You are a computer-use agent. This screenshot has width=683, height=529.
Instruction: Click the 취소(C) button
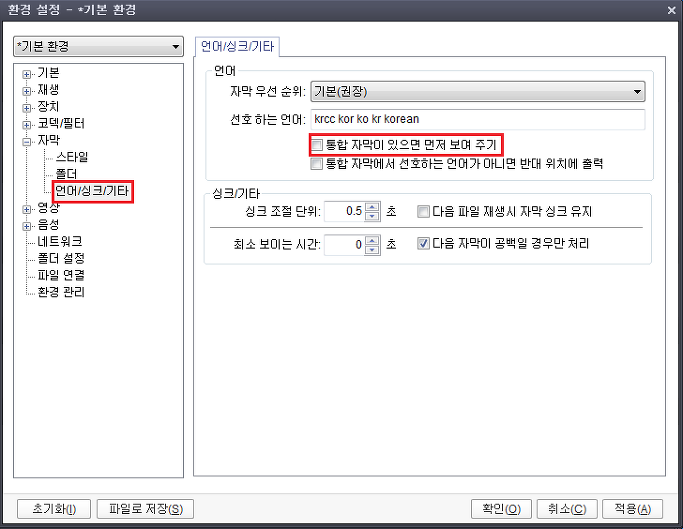pyautogui.click(x=567, y=509)
